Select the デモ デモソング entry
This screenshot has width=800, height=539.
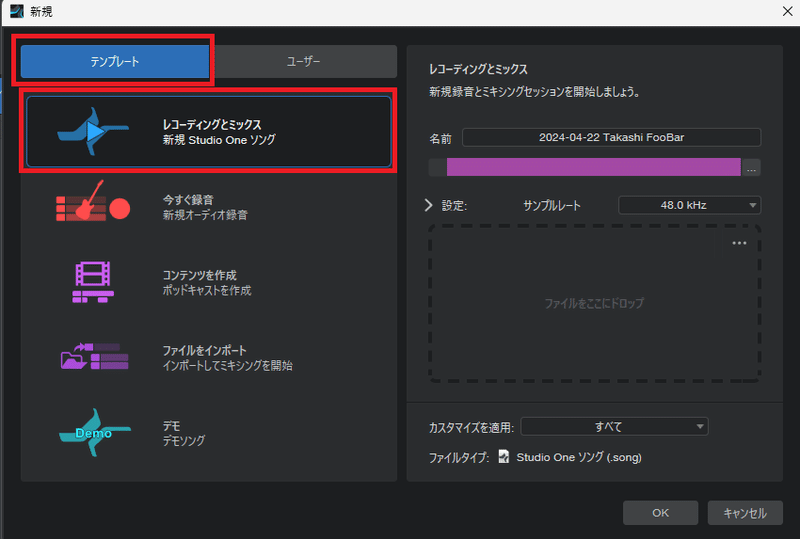tap(209, 433)
